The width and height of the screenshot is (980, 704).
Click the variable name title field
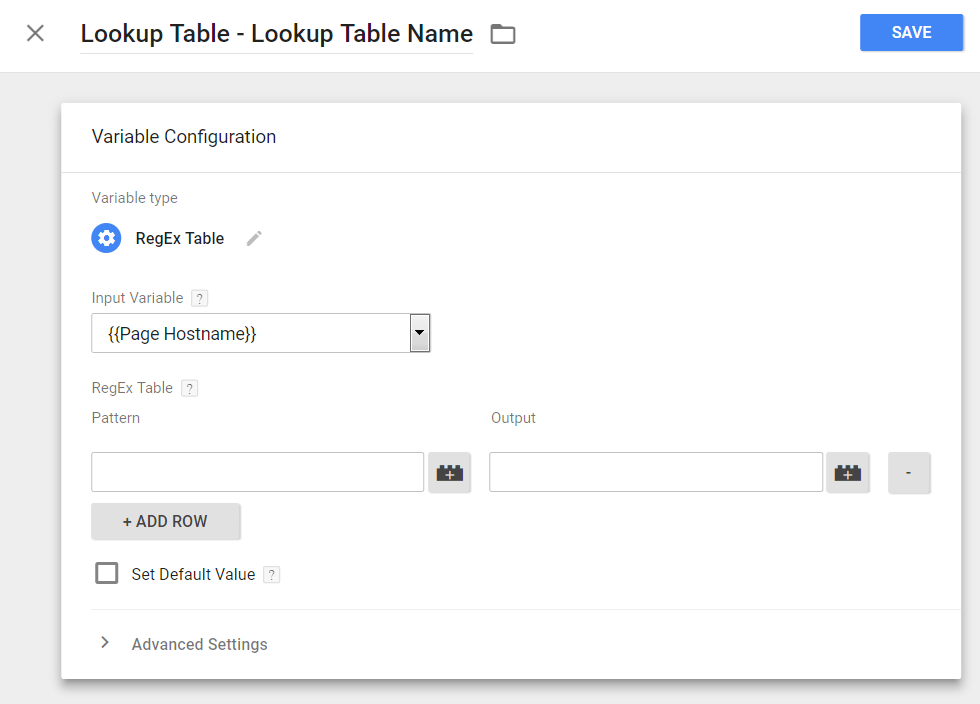[x=276, y=34]
